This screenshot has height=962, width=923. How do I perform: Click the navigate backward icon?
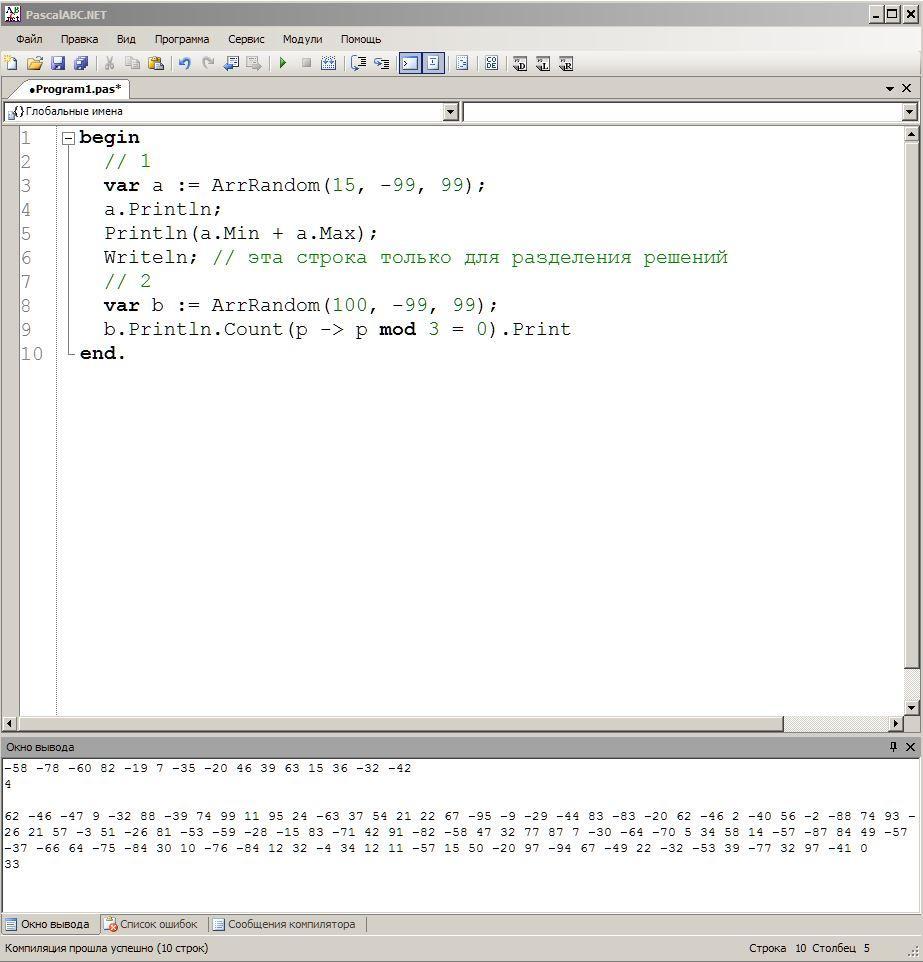coord(231,63)
